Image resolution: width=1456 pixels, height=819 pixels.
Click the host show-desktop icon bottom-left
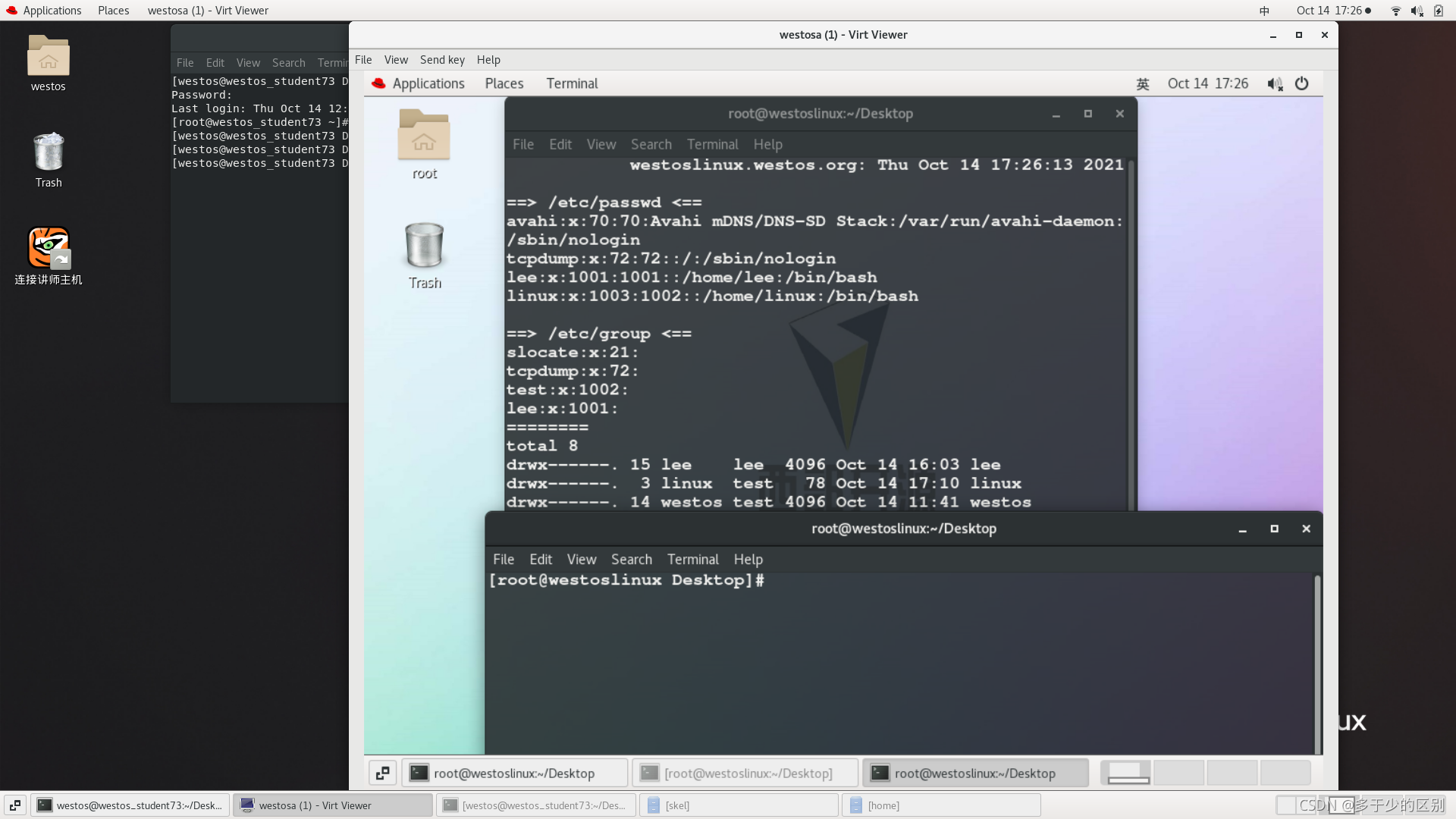(15, 805)
